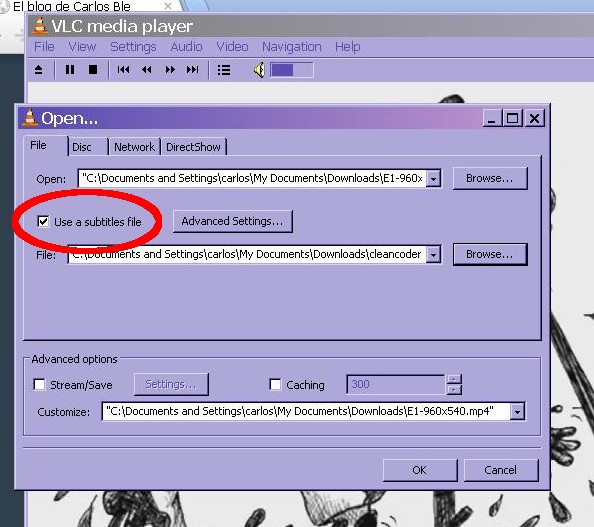Enable the Stream/Save checkbox
Screen dimensions: 594x527
coord(39,385)
